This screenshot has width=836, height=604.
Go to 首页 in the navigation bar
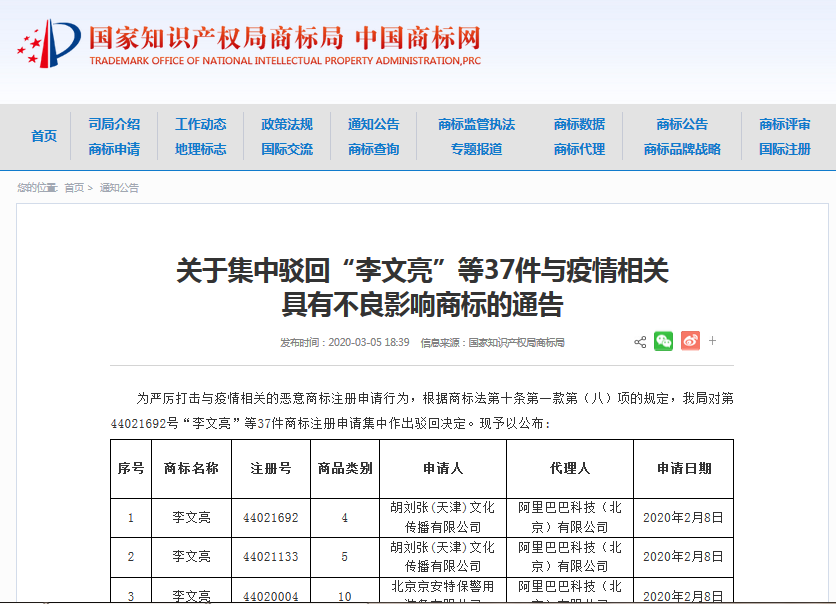point(44,136)
